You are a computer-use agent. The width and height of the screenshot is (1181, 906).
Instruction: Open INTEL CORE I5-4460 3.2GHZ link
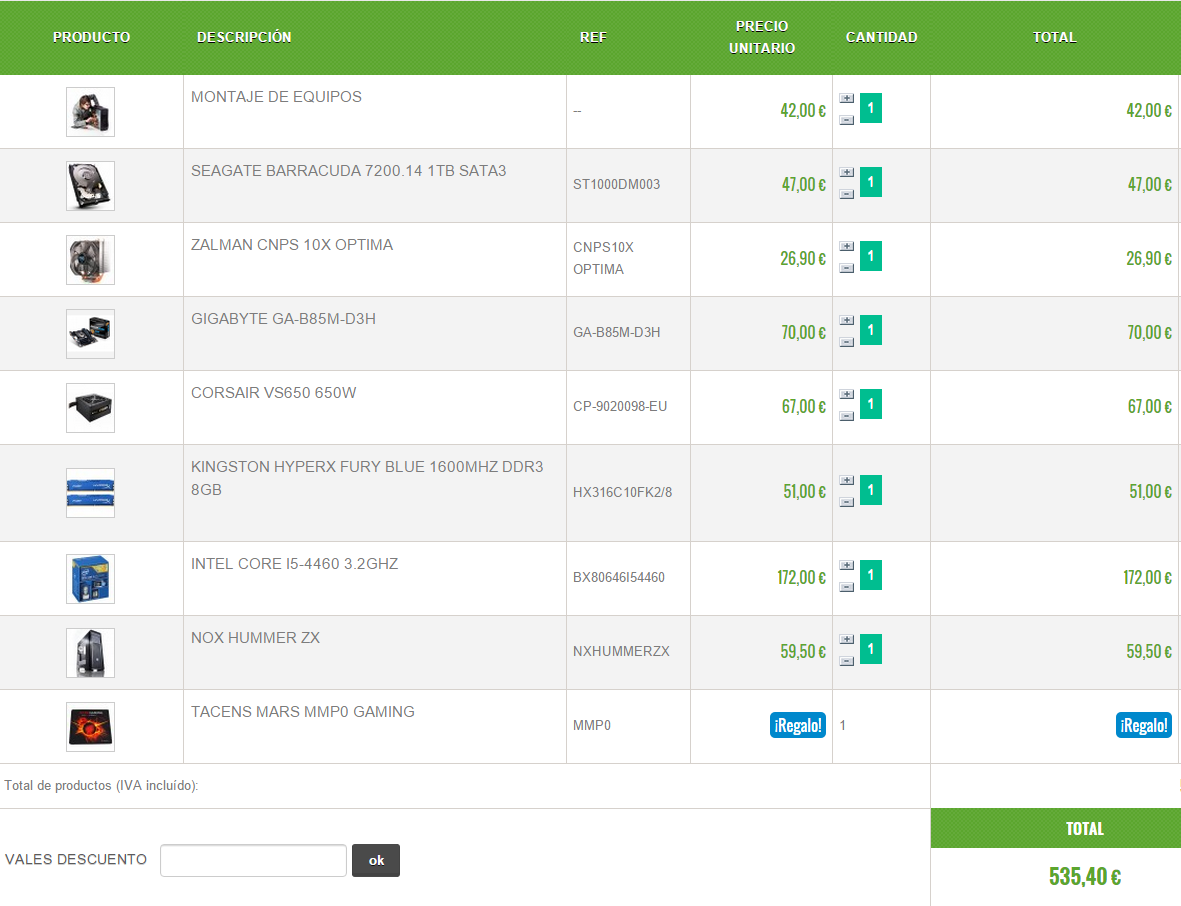pos(294,563)
